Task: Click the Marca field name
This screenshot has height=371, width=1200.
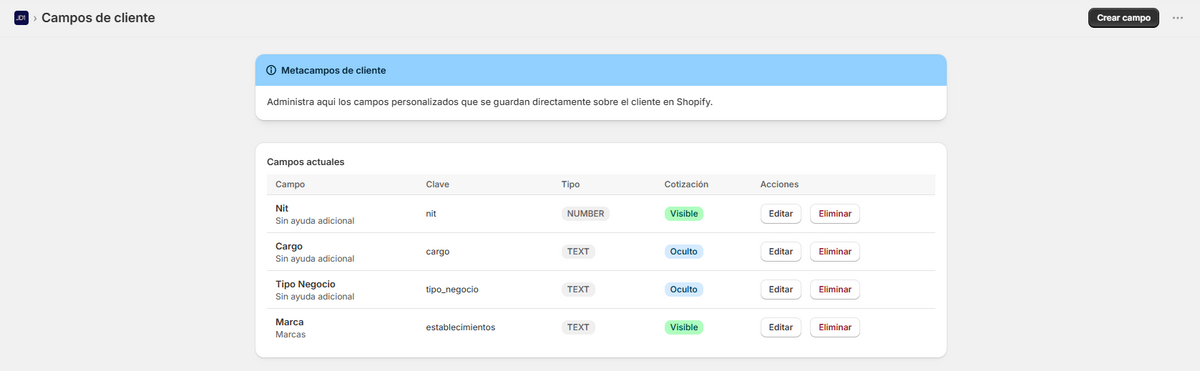Action: (x=289, y=322)
